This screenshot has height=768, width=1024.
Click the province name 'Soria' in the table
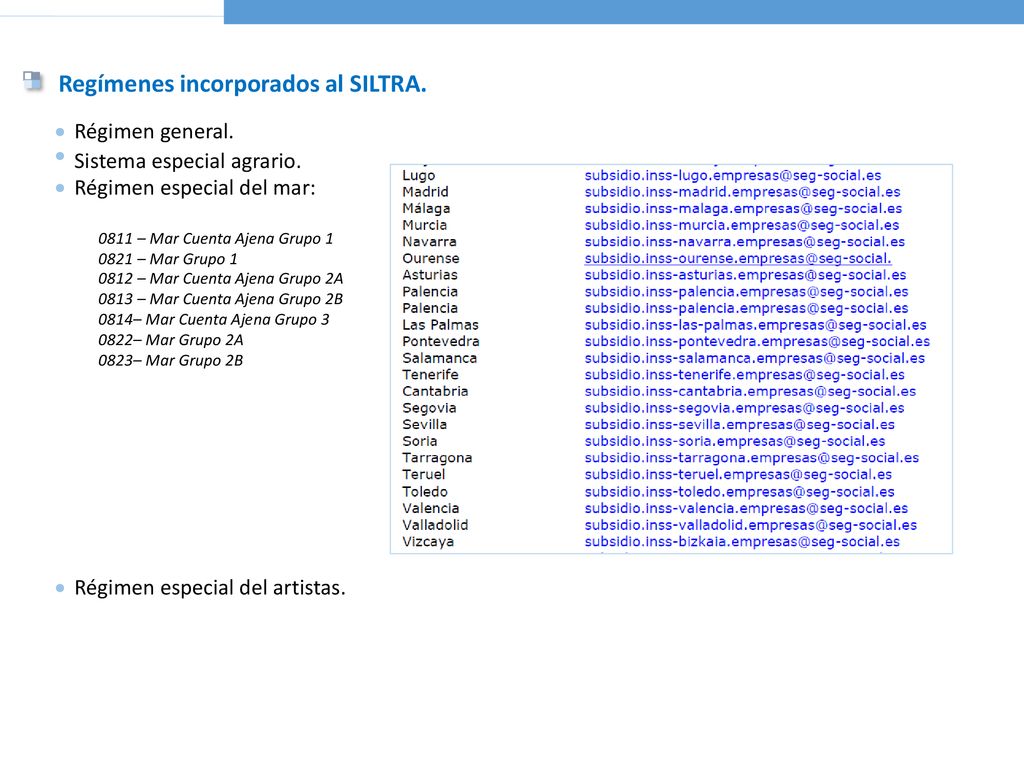pos(419,441)
